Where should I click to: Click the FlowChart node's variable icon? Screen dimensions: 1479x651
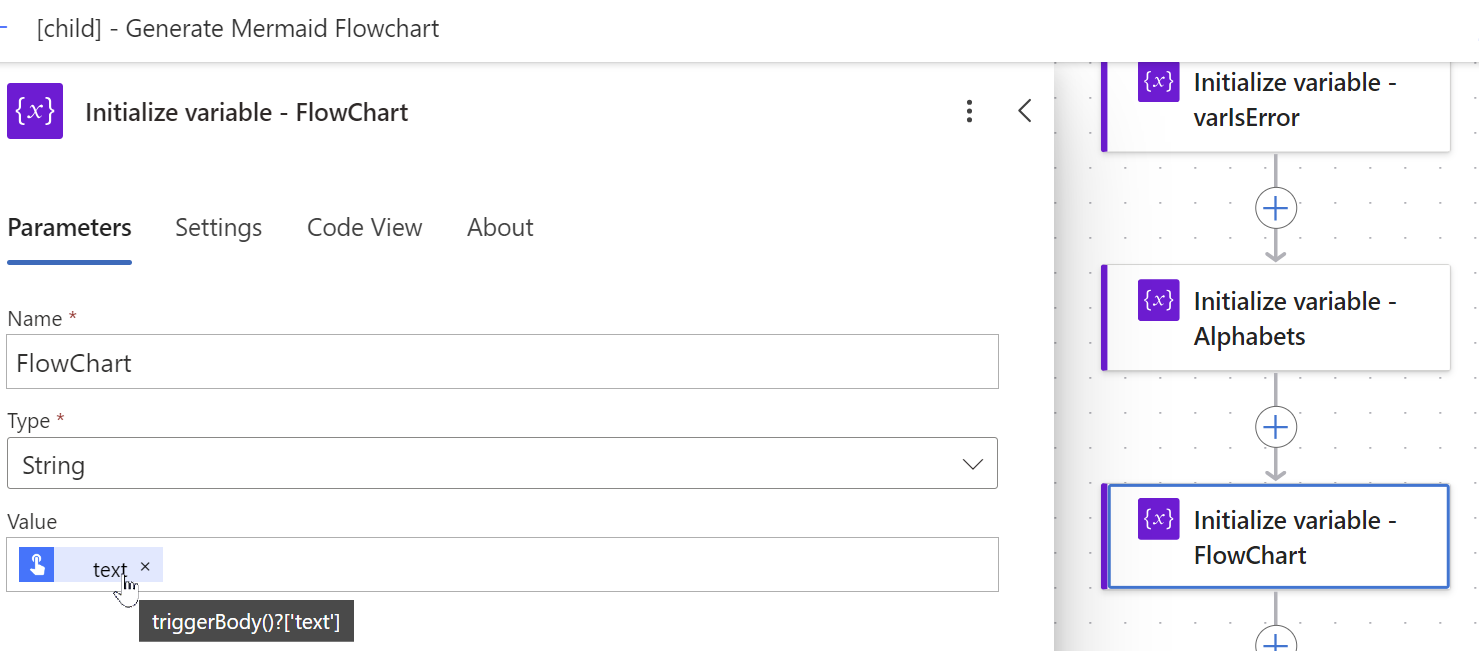click(x=1158, y=519)
